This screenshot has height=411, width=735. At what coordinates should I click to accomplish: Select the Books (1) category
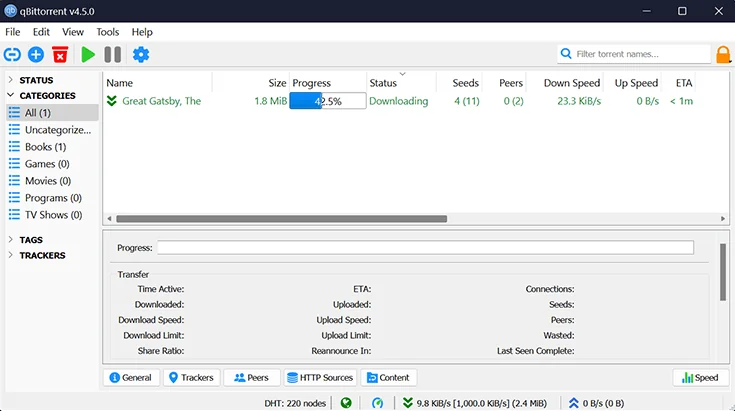52,147
